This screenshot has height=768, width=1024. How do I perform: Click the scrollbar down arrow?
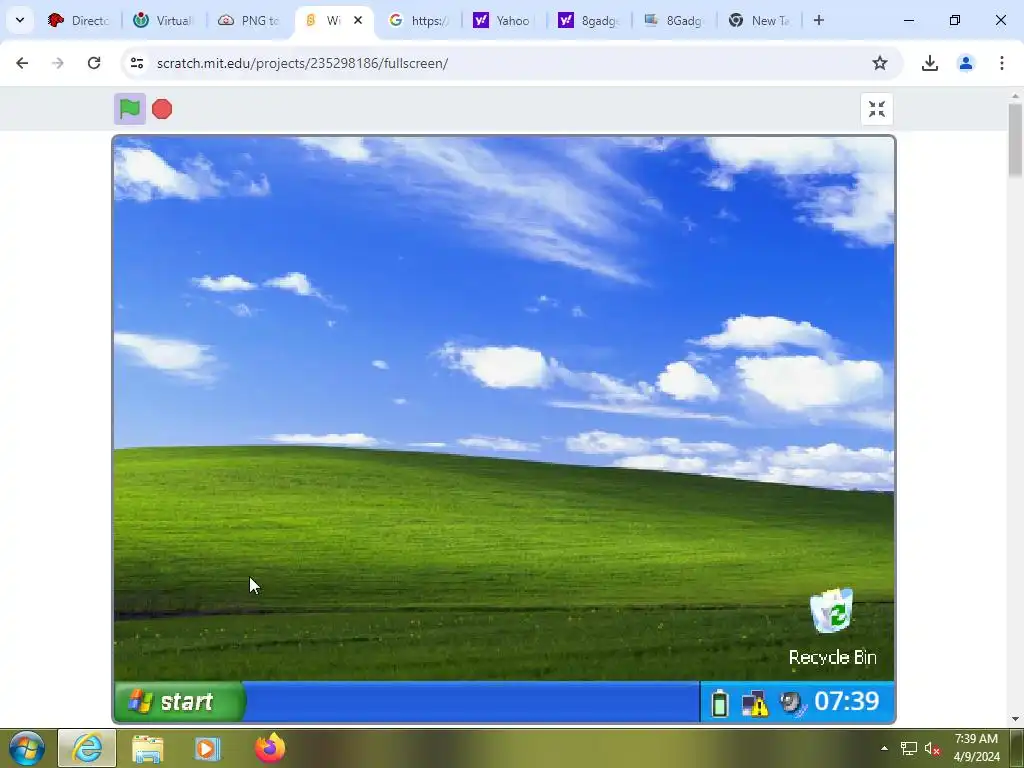pyautogui.click(x=1015, y=719)
